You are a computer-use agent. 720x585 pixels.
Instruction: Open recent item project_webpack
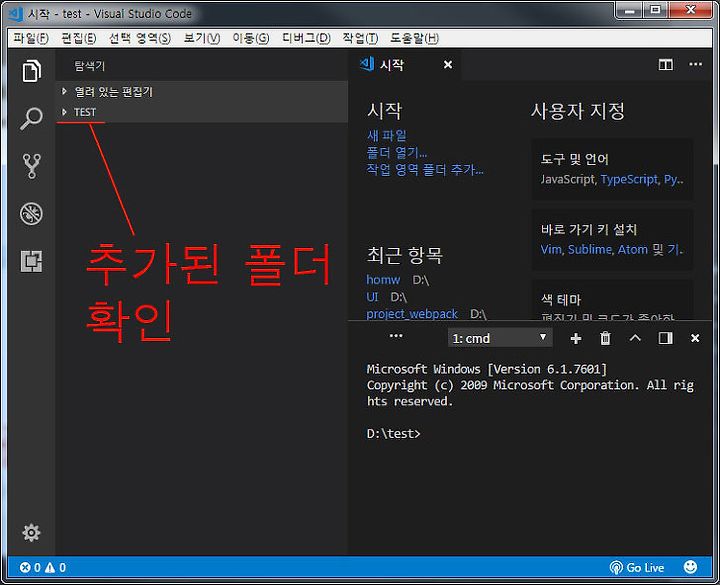pyautogui.click(x=412, y=314)
